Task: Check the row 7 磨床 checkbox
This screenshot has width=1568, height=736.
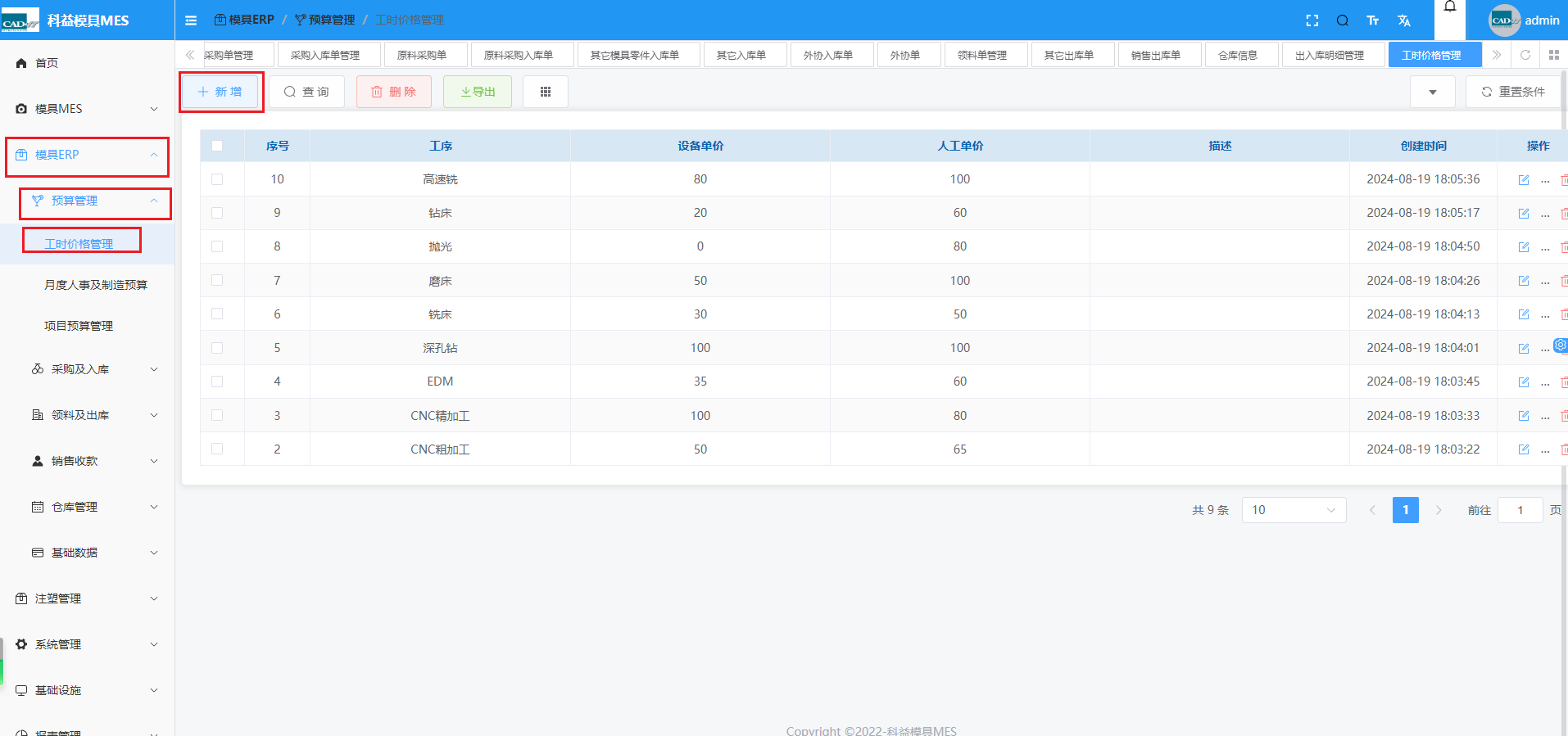Action: pyautogui.click(x=217, y=280)
